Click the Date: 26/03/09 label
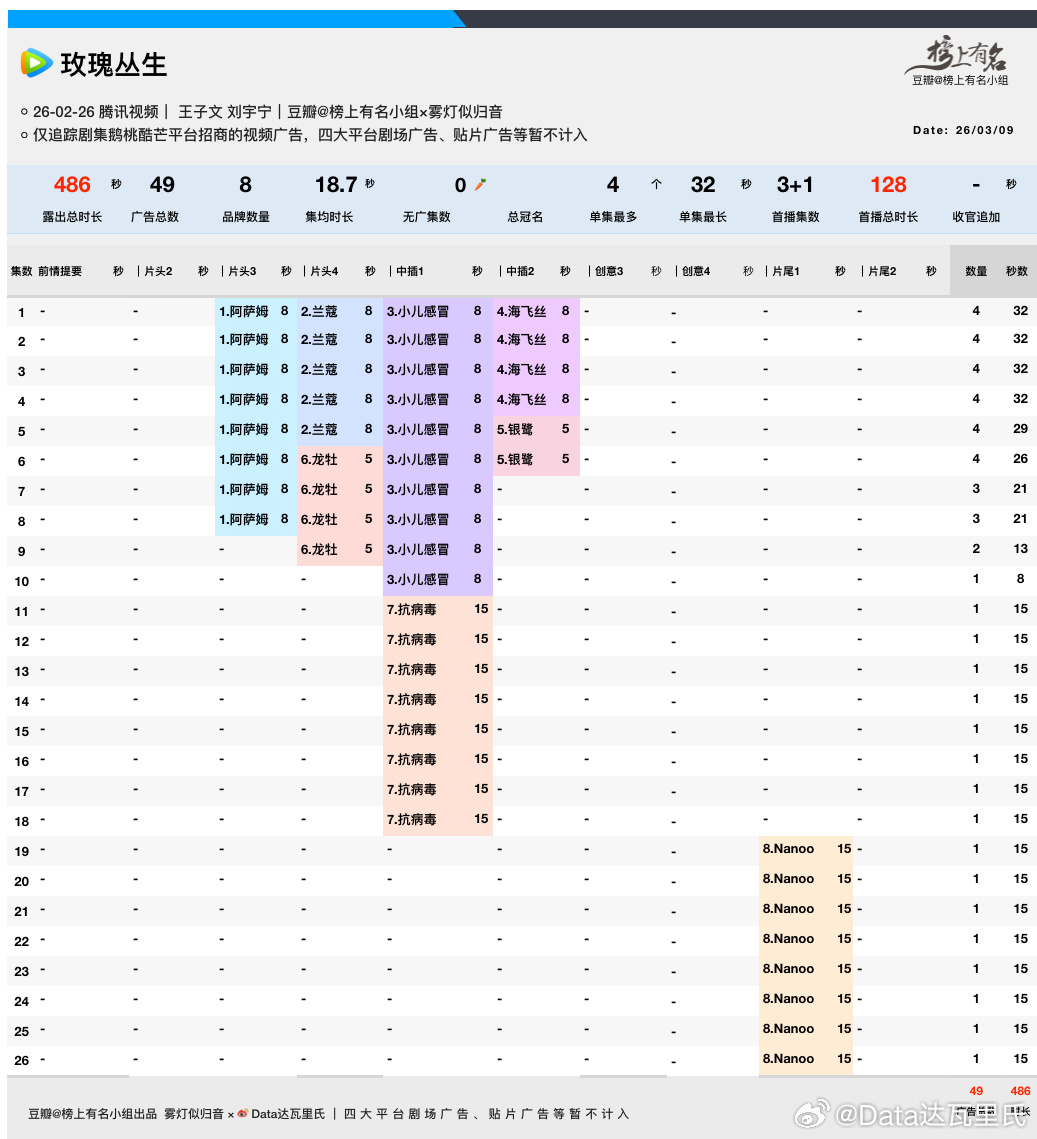The height and width of the screenshot is (1139, 1037). pos(963,131)
